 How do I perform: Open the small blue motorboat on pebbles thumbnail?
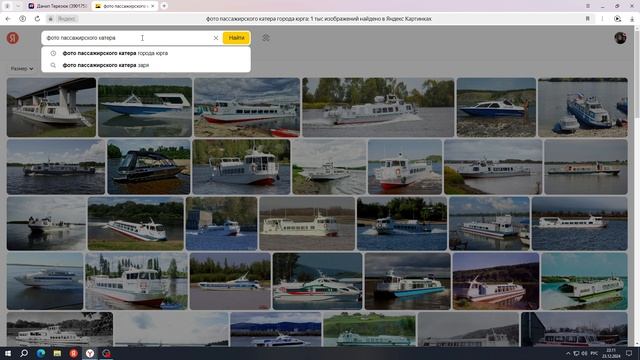coord(496,107)
